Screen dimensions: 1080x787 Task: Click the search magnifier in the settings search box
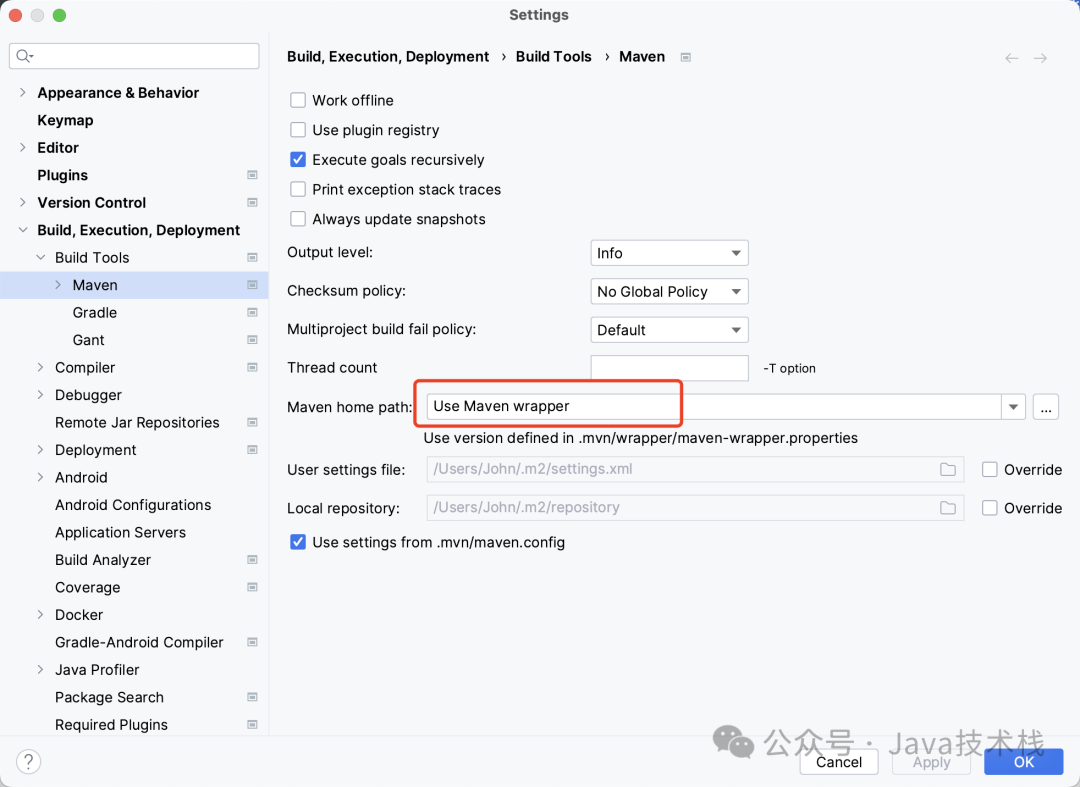coord(22,56)
